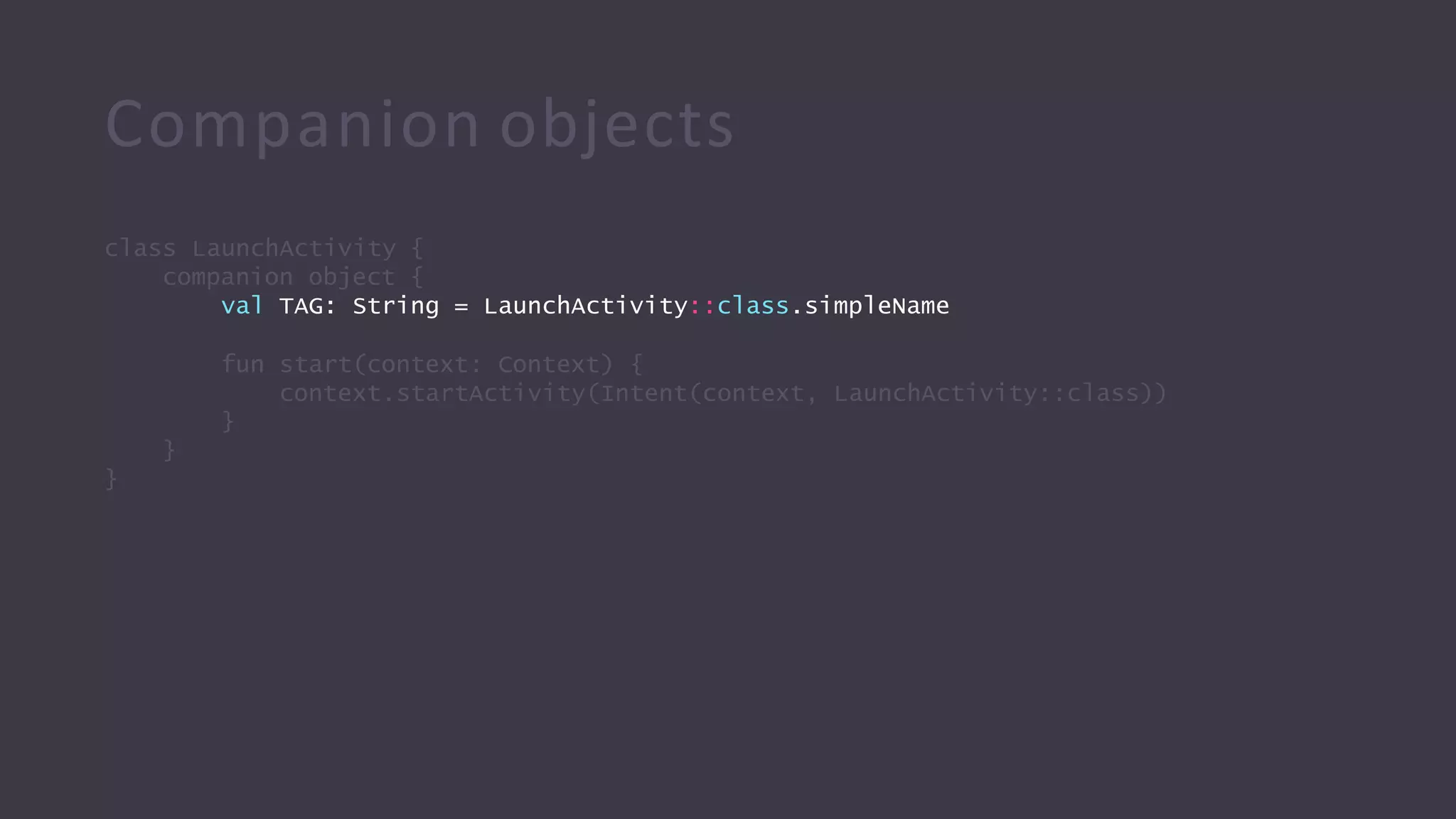Click the "TAG:" identifier in highlighted line
This screenshot has width=1456, height=819.
coord(307,306)
